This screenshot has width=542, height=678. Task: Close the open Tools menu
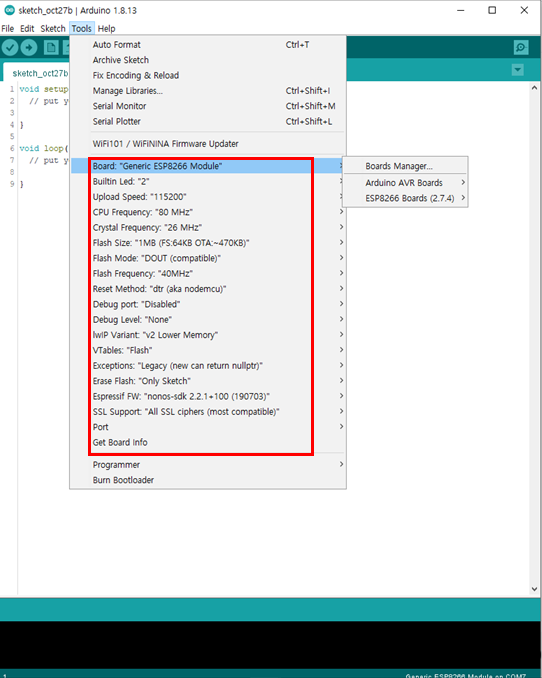81,29
